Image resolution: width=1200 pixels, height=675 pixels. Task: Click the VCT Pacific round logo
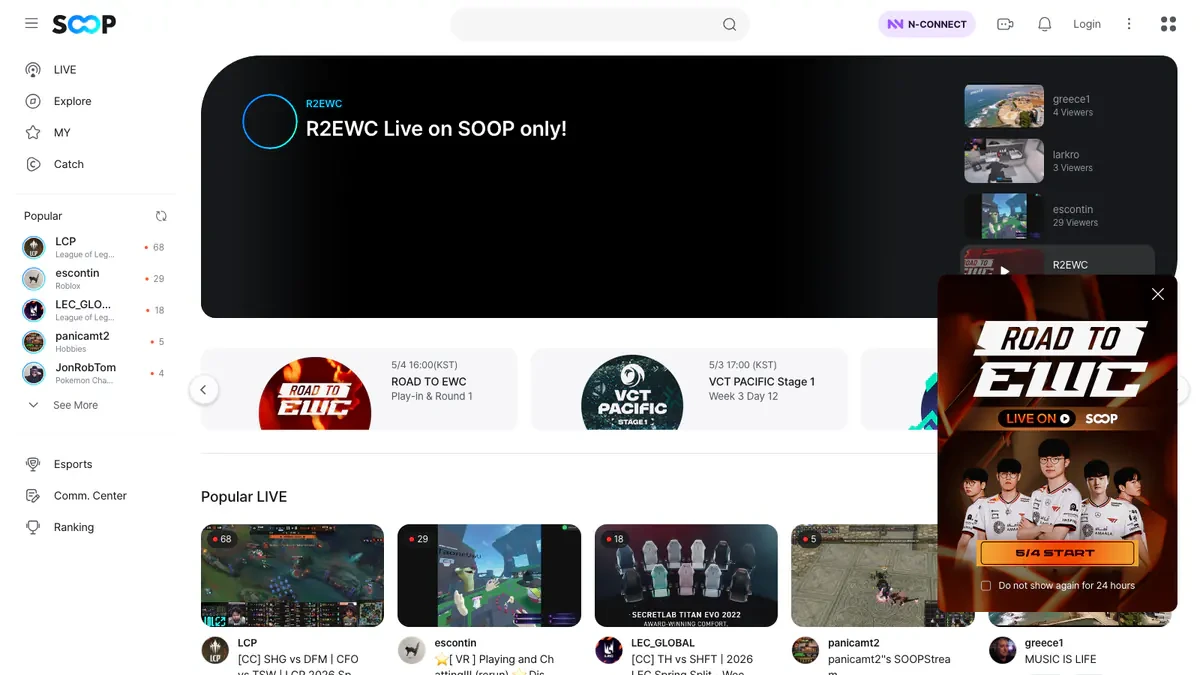632,394
